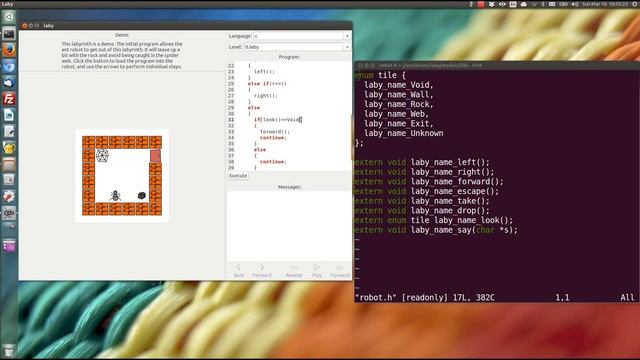This screenshot has height=360, width=640.
Task: Click the laby_name_Exit line in Vim
Action: (x=399, y=123)
